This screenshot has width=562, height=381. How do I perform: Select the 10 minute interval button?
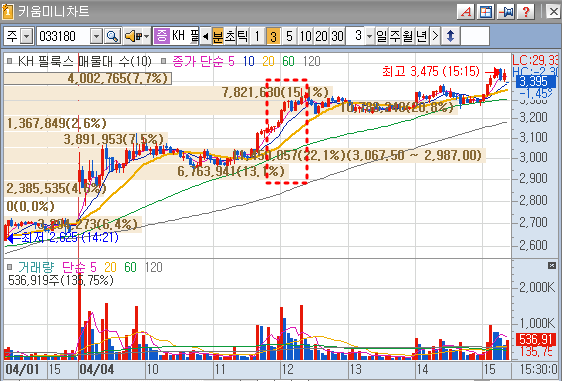(x=305, y=36)
